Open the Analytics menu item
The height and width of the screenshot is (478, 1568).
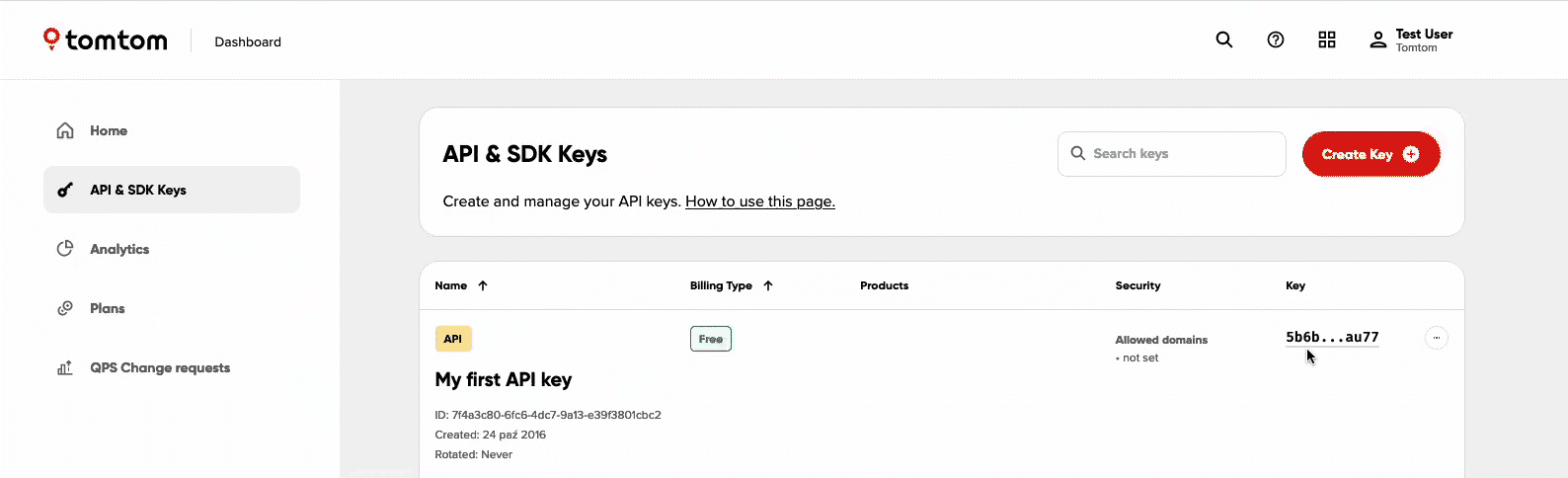coord(119,249)
